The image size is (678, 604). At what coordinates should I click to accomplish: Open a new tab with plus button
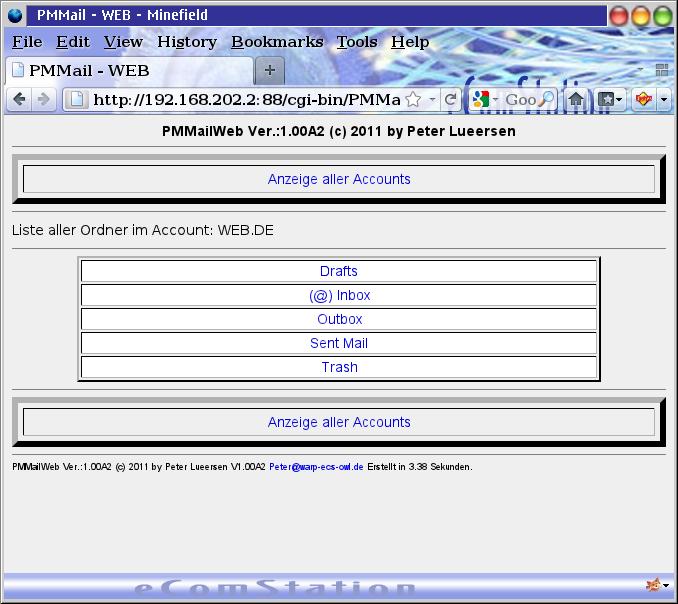[x=269, y=71]
